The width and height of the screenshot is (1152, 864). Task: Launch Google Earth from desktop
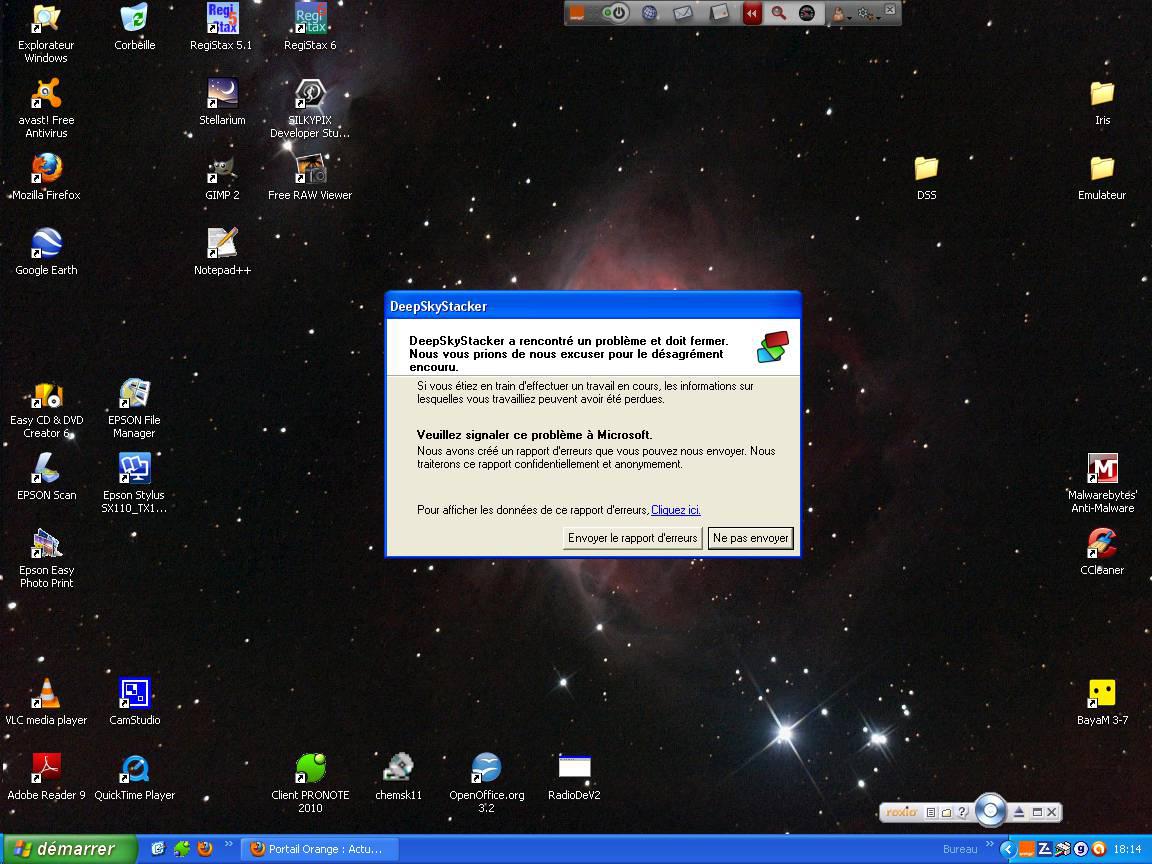coord(46,251)
